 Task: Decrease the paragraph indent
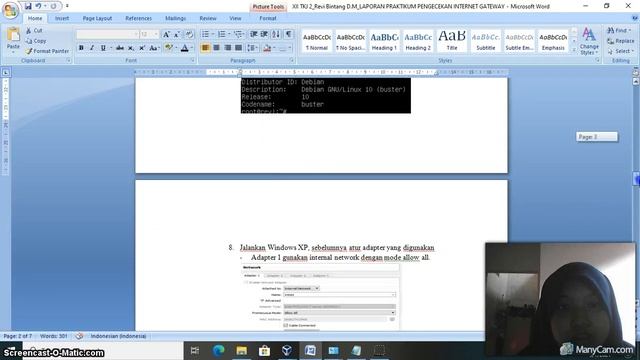(x=253, y=34)
